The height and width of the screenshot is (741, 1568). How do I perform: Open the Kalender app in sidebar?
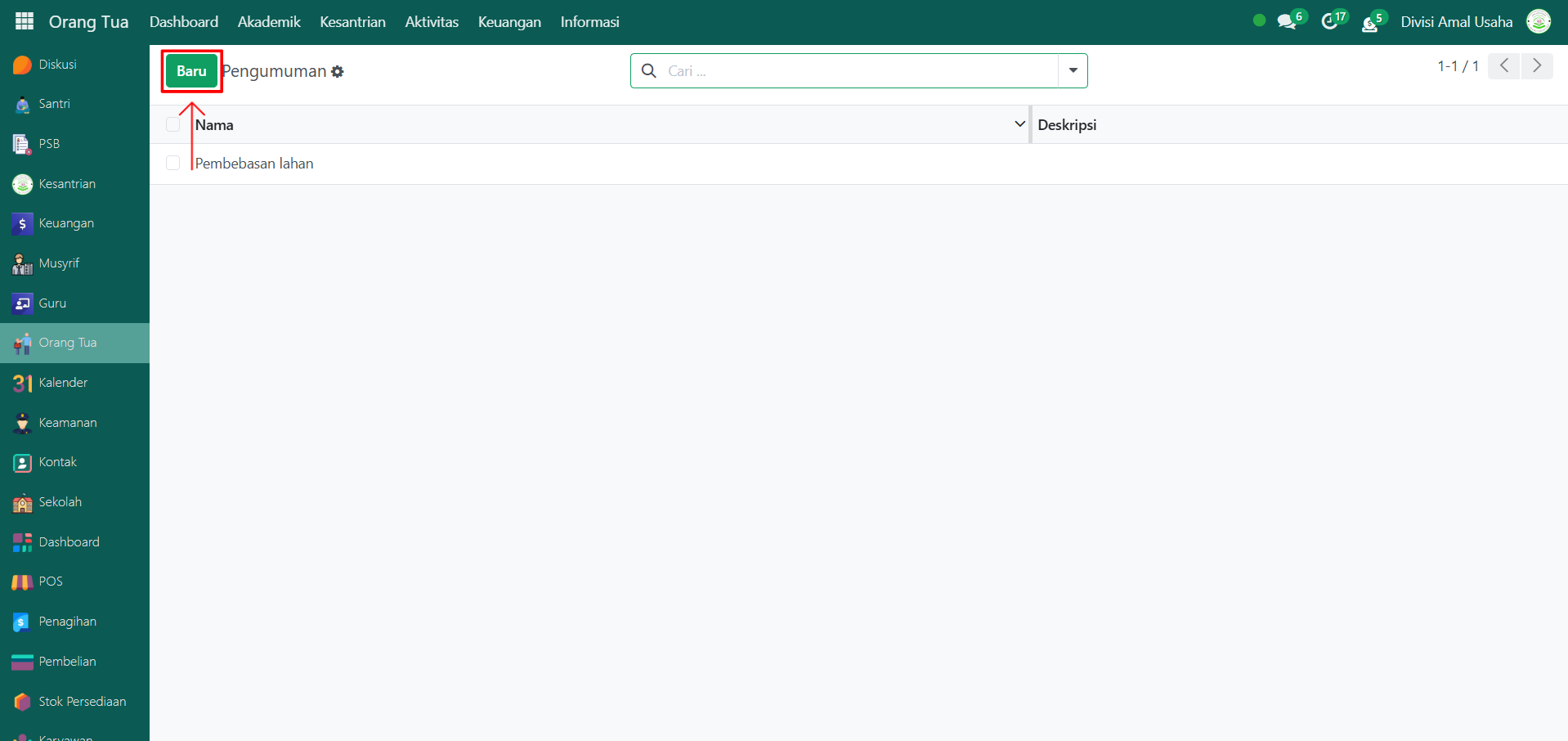pos(62,383)
